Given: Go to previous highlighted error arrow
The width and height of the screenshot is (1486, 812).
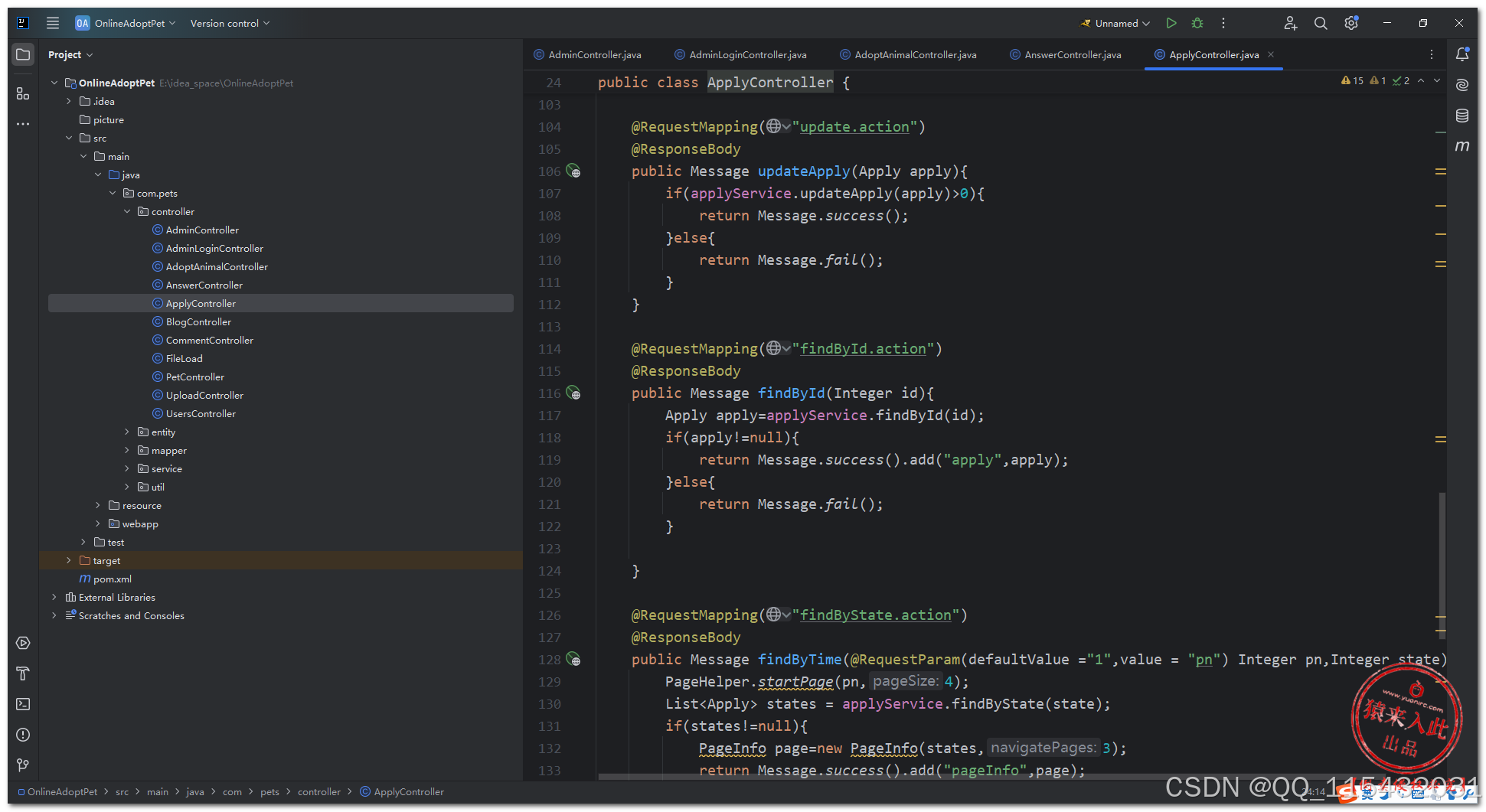Looking at the screenshot, I should (1421, 80).
